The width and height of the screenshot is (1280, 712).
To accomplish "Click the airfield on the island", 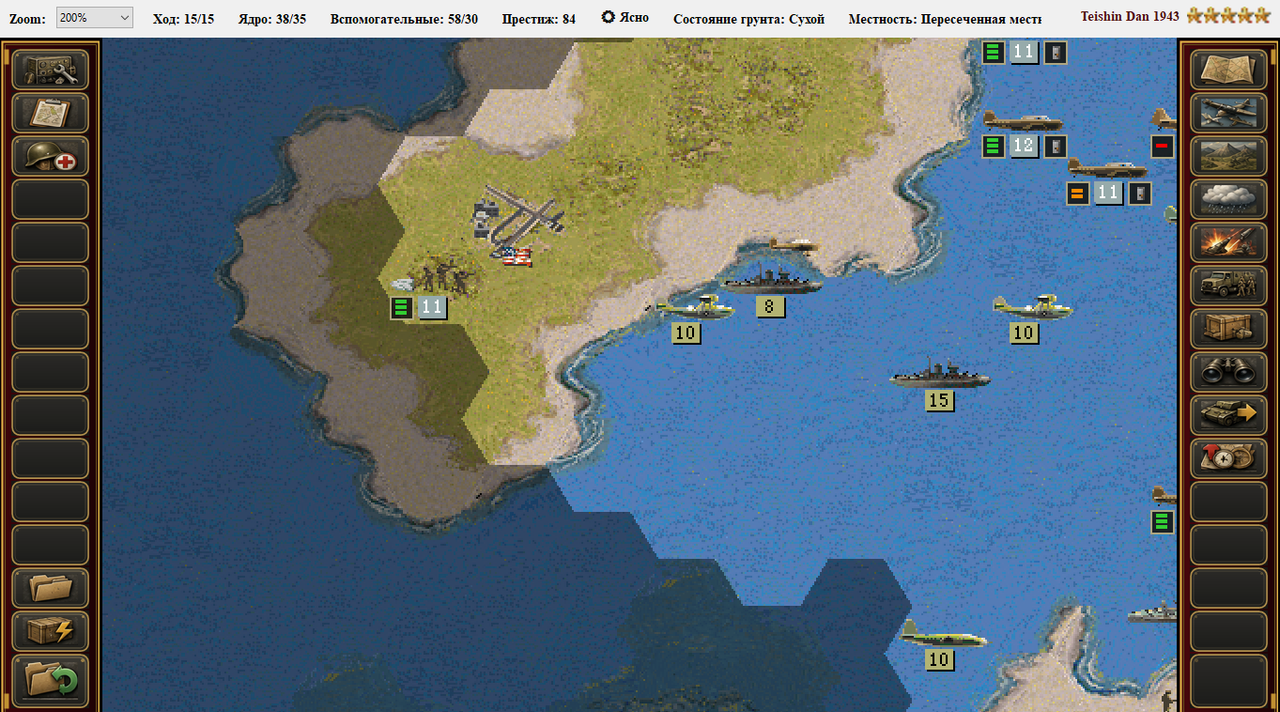I will tap(517, 213).
